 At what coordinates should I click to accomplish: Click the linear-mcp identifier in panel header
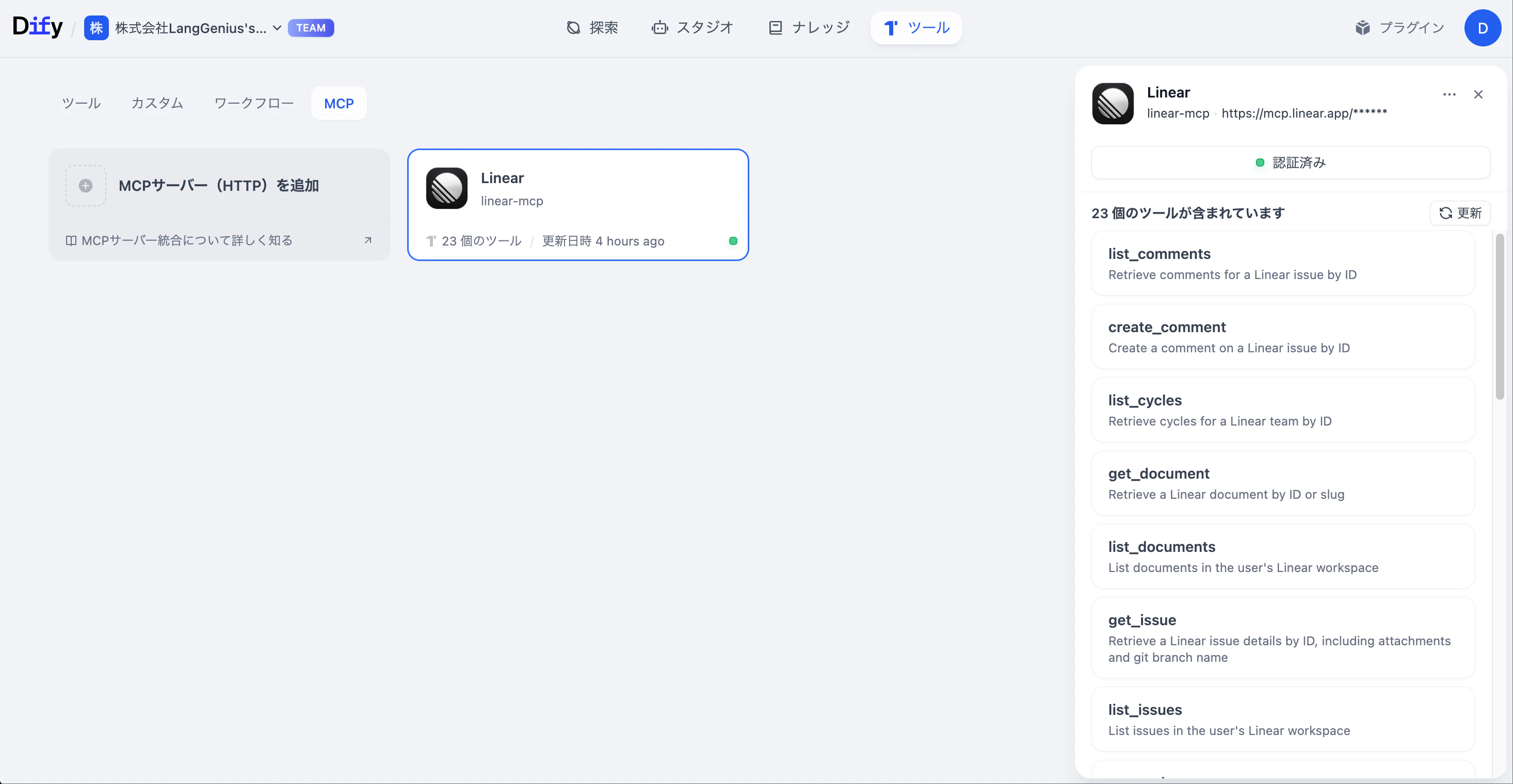click(1178, 113)
